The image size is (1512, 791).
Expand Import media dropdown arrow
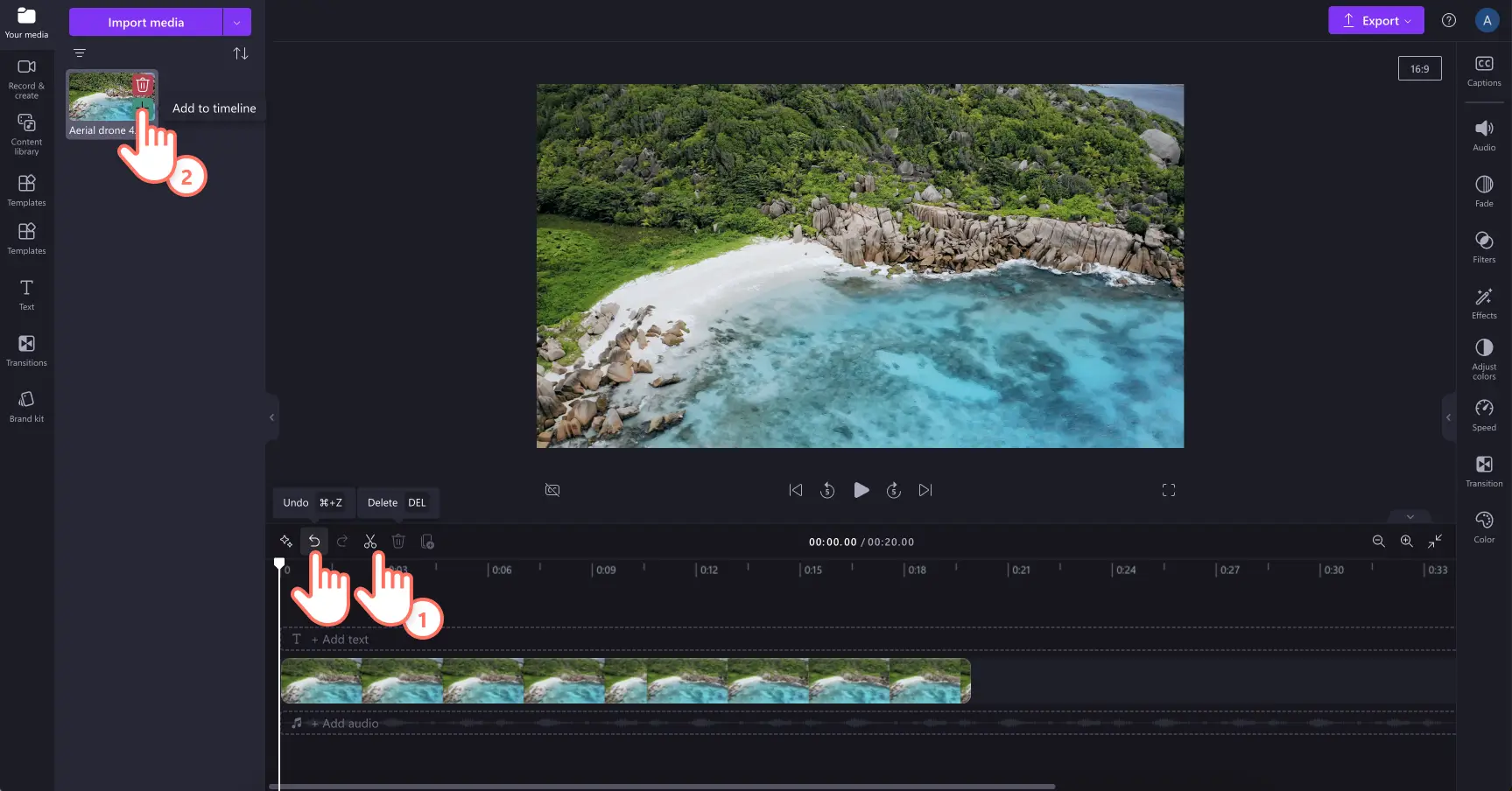pos(237,22)
